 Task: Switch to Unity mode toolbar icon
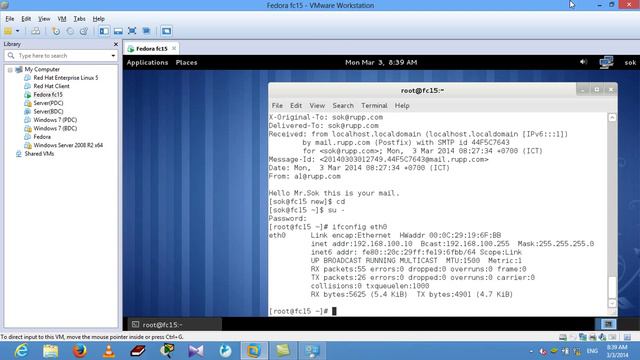point(147,31)
